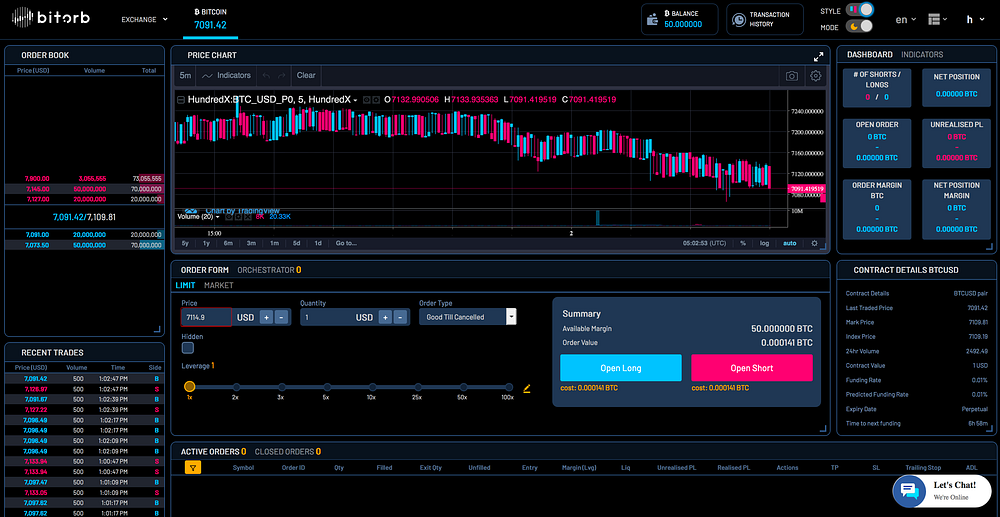Set chart range to 1d
The image size is (1000, 517).
(x=318, y=243)
